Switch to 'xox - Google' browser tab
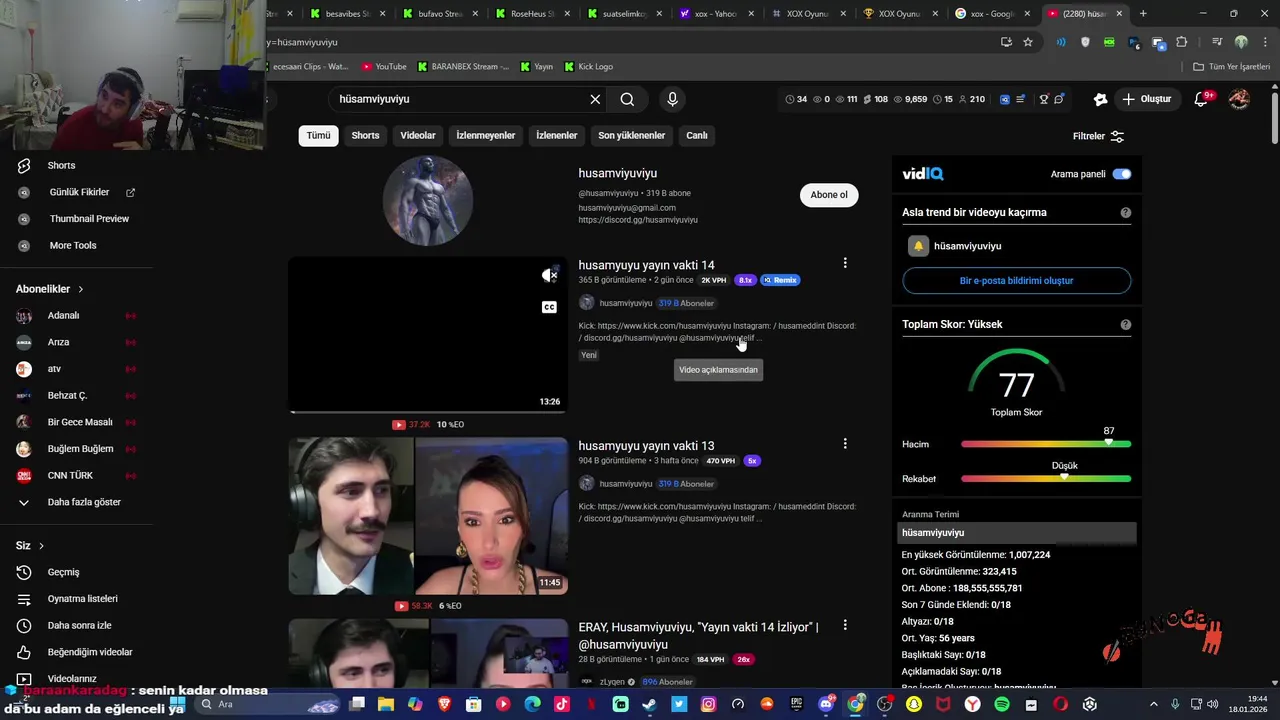The width and height of the screenshot is (1280, 720). [990, 14]
